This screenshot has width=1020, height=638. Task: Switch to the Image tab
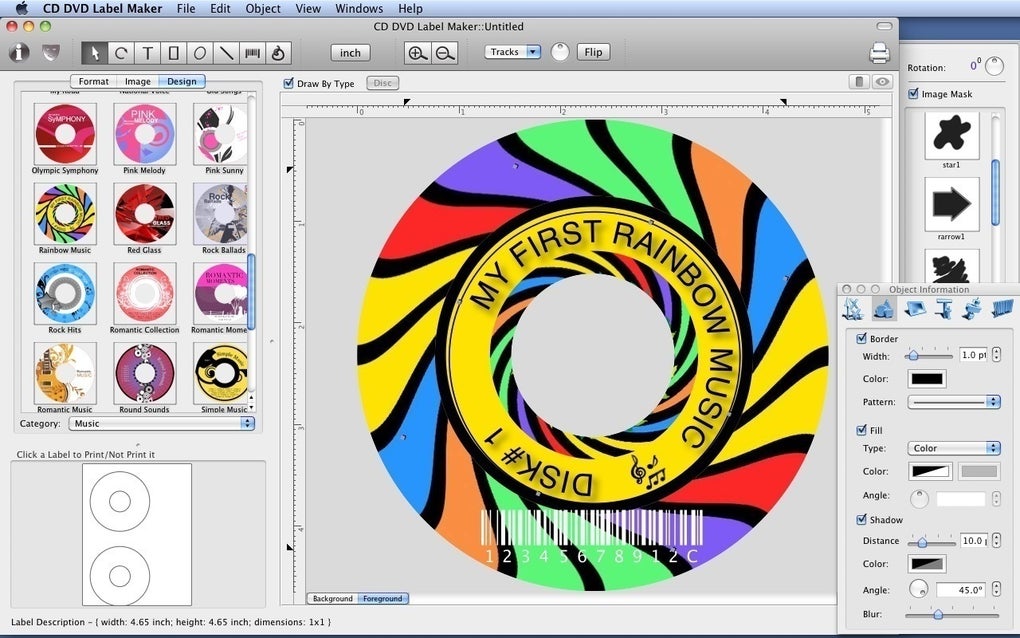[x=138, y=81]
